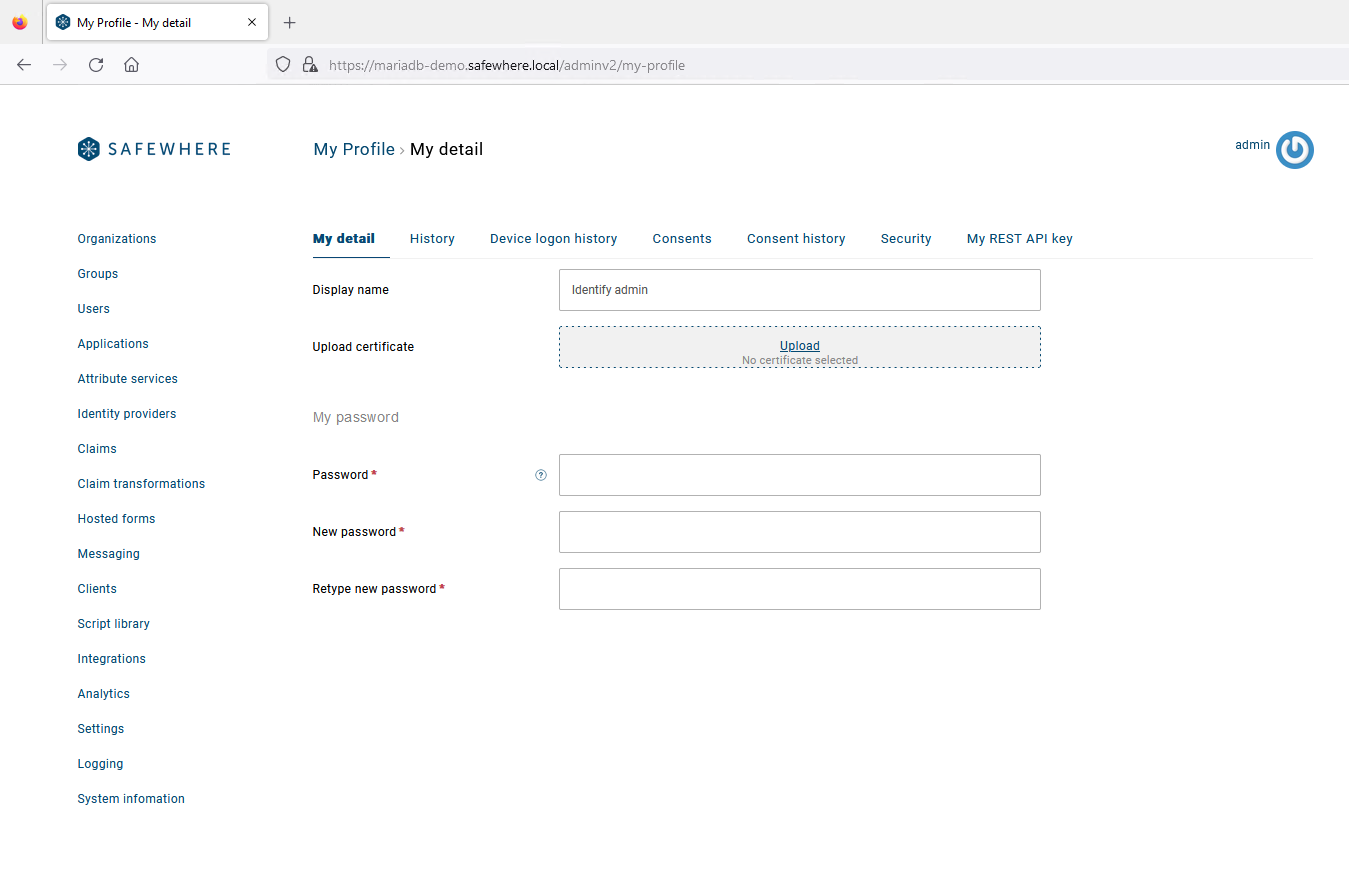
Task: Open Clients in the sidebar
Action: point(97,589)
